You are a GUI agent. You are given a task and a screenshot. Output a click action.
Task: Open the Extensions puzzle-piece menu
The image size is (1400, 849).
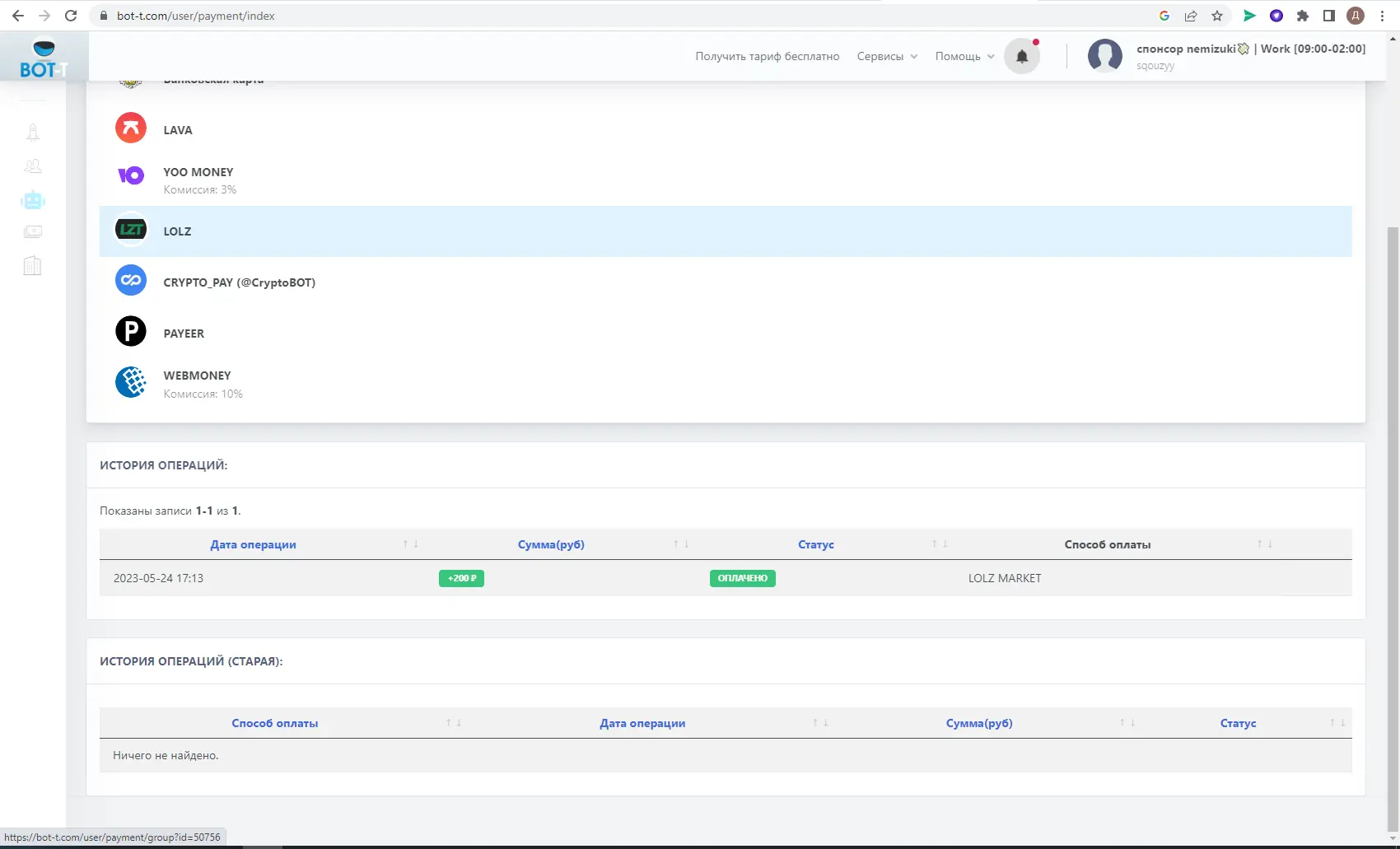coord(1303,16)
